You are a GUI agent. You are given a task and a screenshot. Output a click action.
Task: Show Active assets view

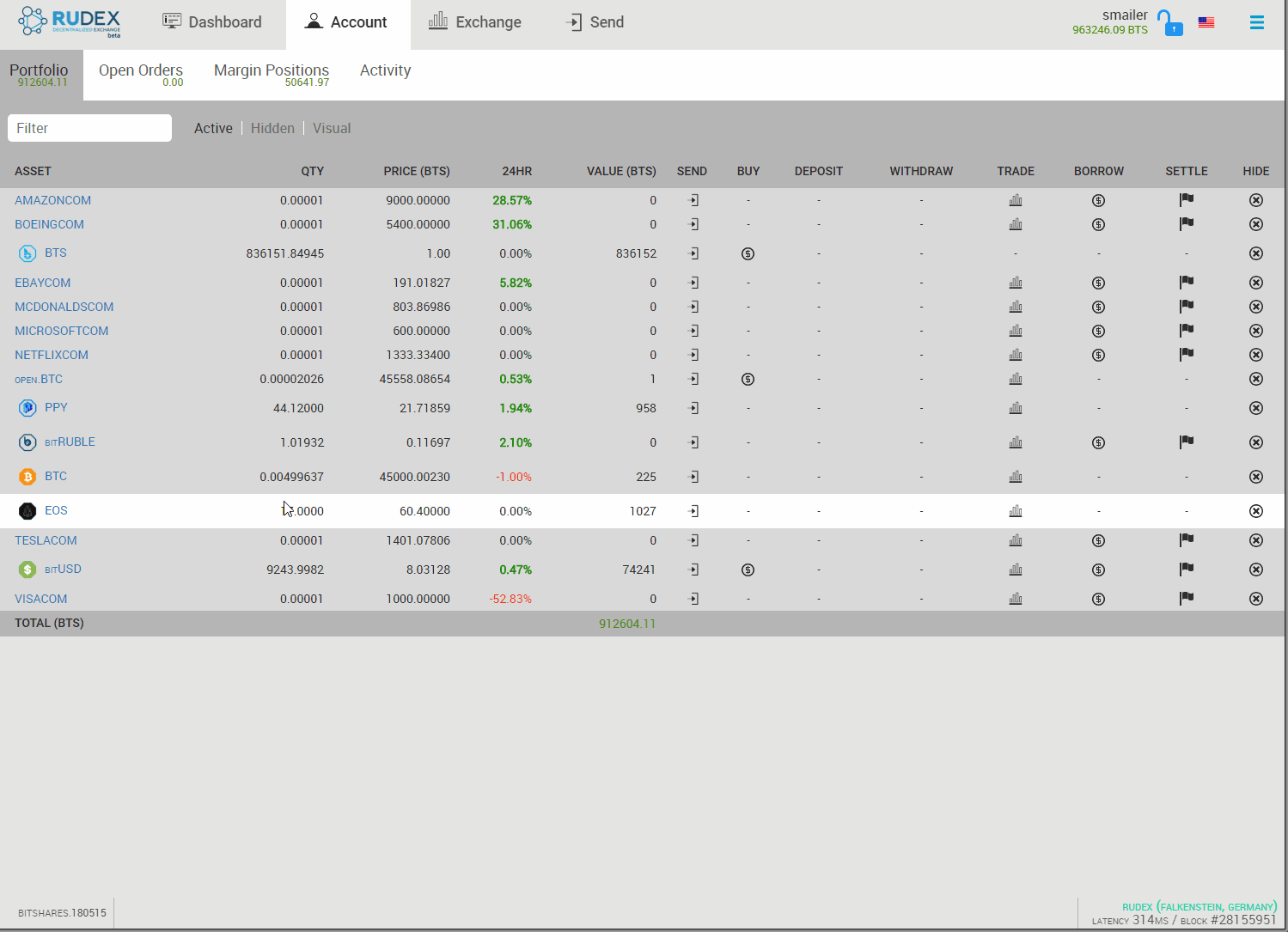point(213,128)
